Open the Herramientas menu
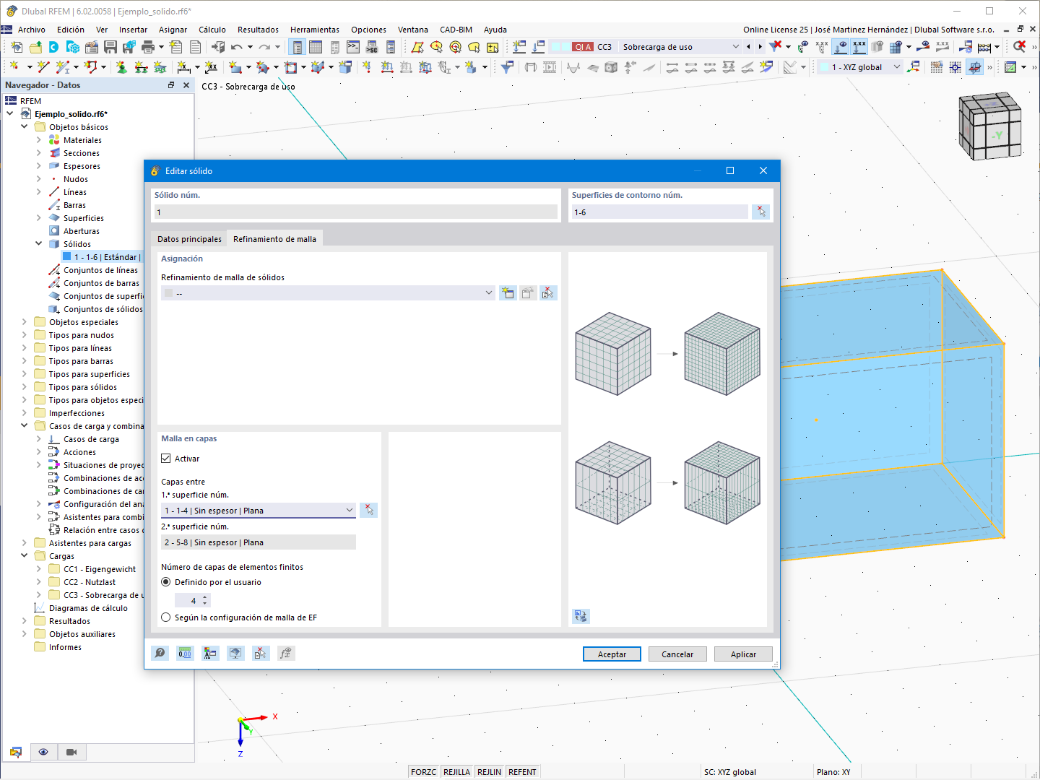Screen dimensions: 1040x780 coord(314,29)
